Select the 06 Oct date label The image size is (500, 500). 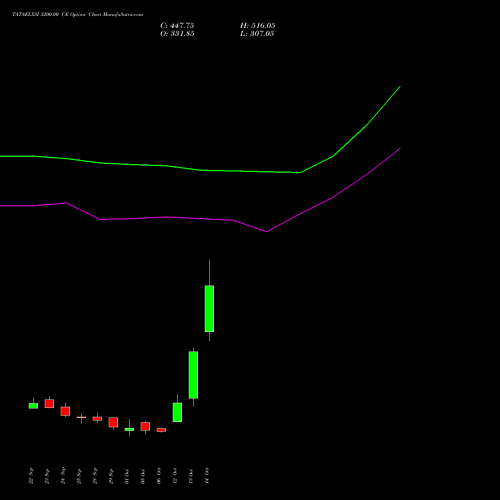click(159, 476)
